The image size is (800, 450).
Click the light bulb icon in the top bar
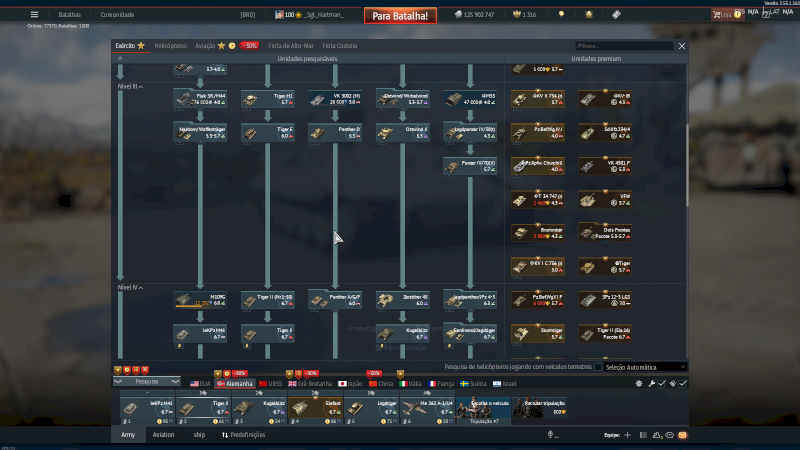click(x=561, y=14)
